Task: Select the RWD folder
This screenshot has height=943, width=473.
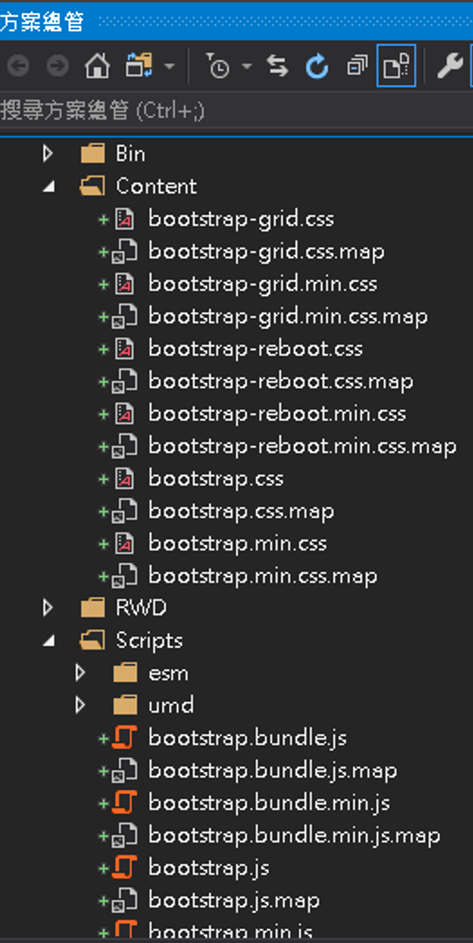Action: click(x=141, y=608)
